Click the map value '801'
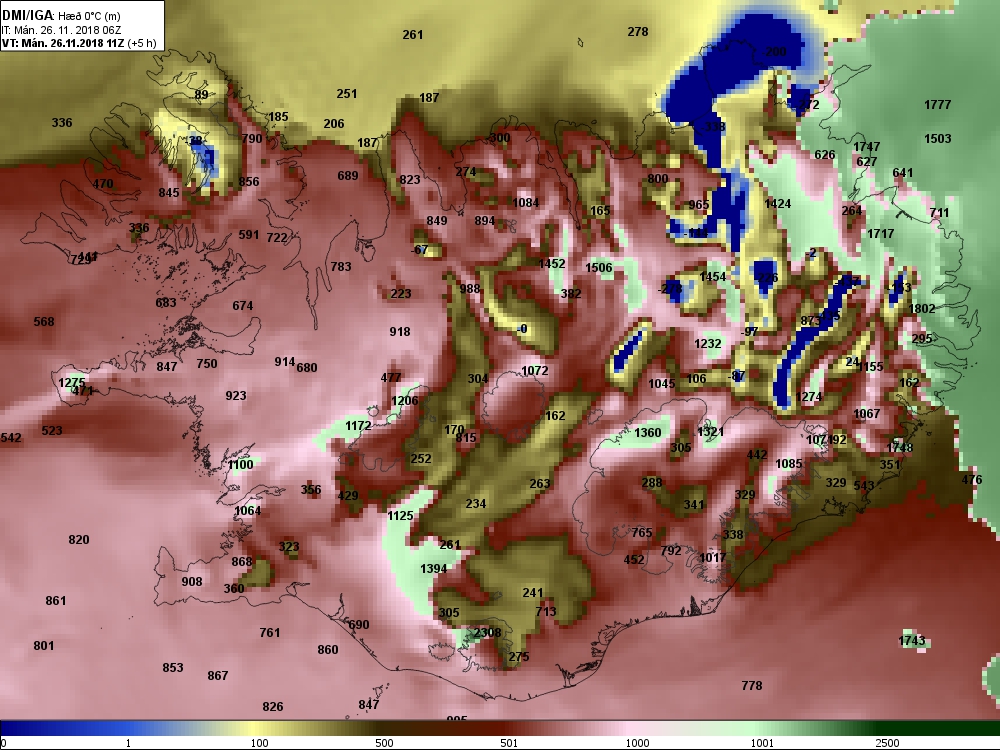1000x750 pixels. pos(44,645)
